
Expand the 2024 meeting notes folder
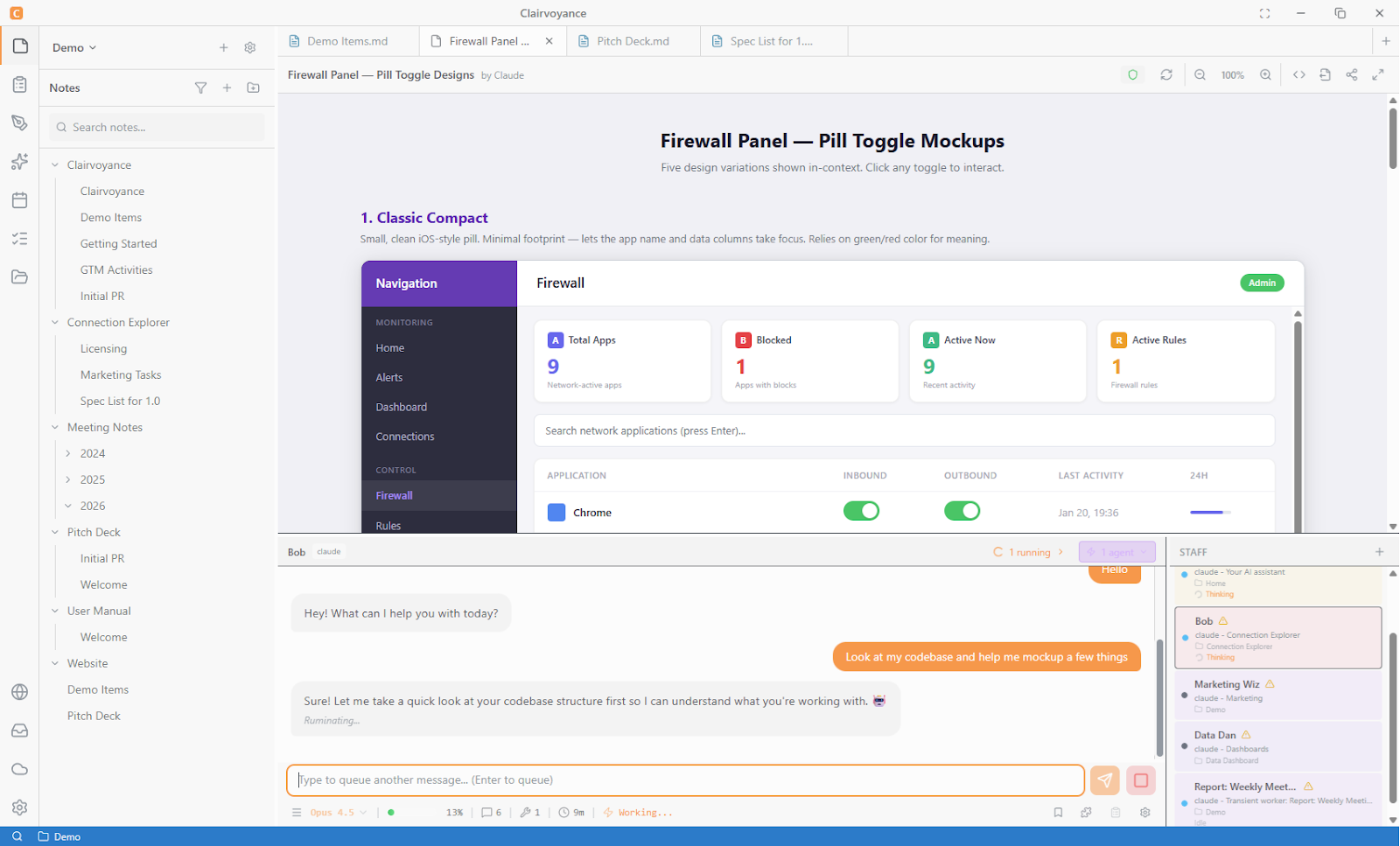69,453
